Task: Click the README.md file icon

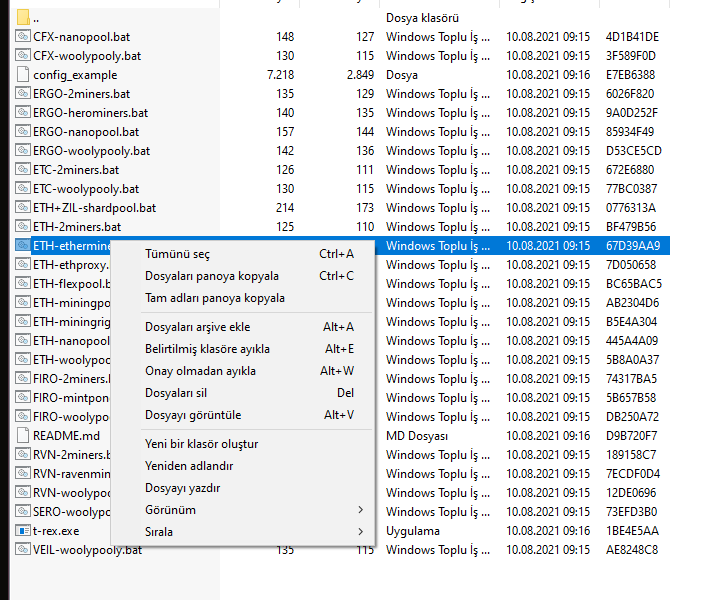Action: coord(23,435)
